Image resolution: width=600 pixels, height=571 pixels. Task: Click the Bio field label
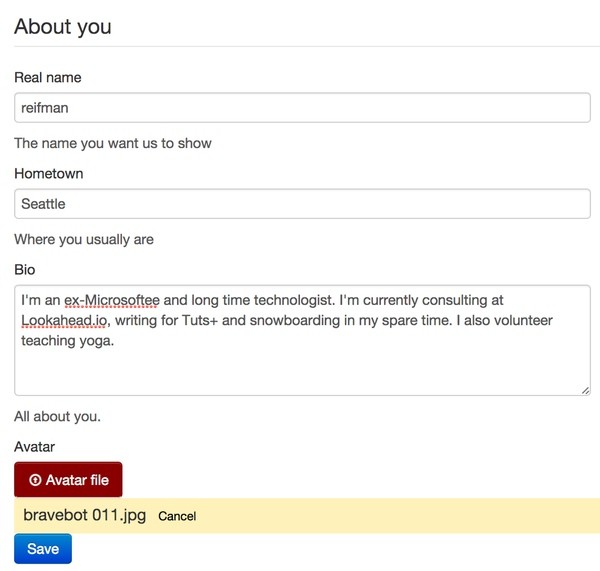tap(25, 269)
